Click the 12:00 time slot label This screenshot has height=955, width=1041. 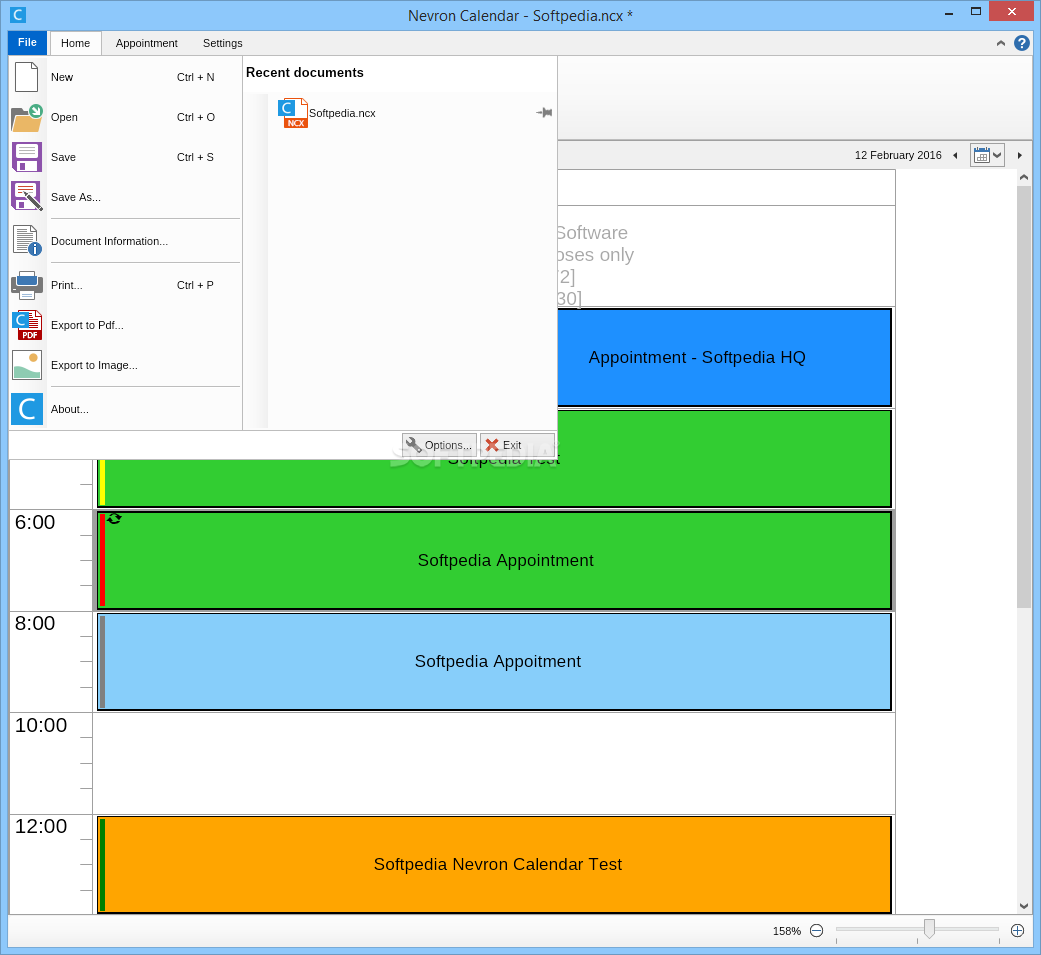pos(41,826)
